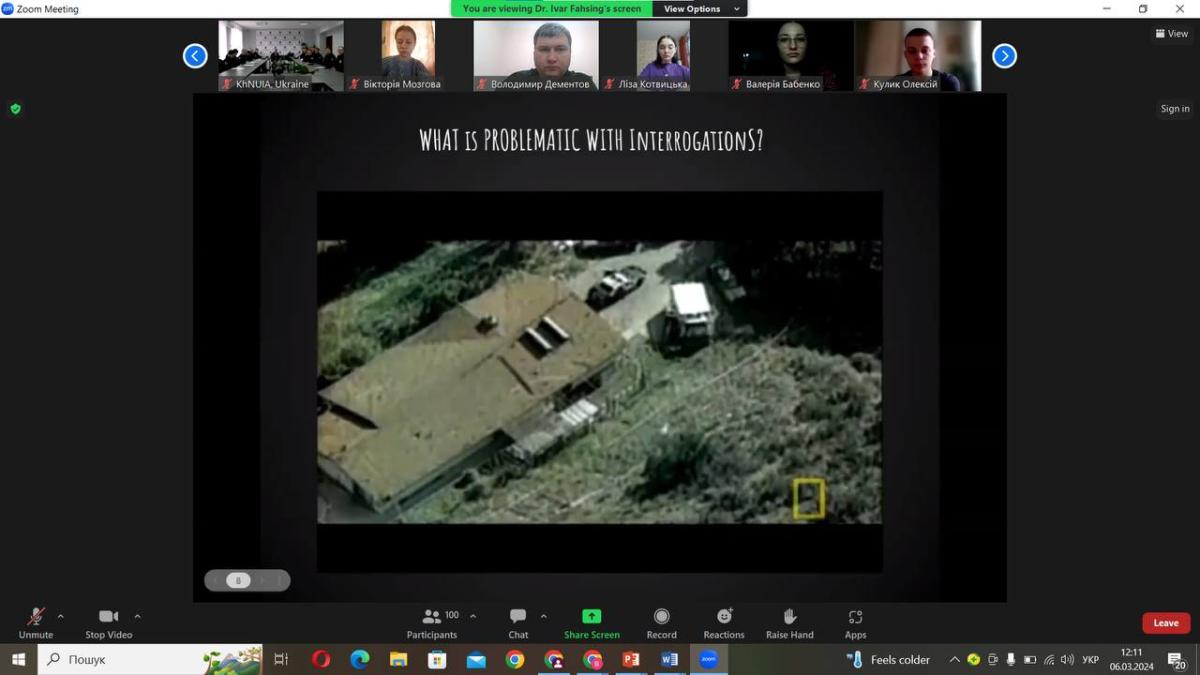Open the Chat panel
Image resolution: width=1200 pixels, height=675 pixels.
[518, 617]
